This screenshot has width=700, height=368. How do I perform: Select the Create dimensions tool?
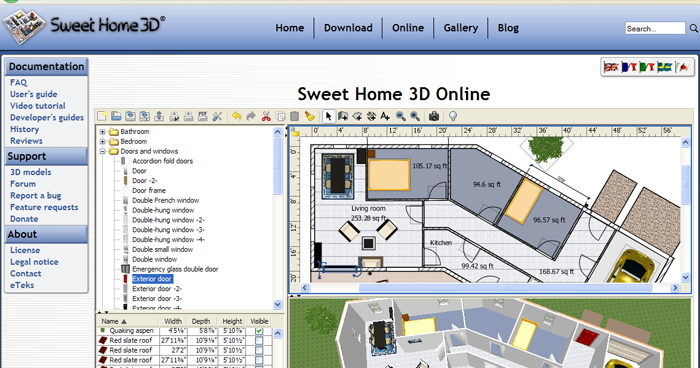pyautogui.click(x=371, y=117)
